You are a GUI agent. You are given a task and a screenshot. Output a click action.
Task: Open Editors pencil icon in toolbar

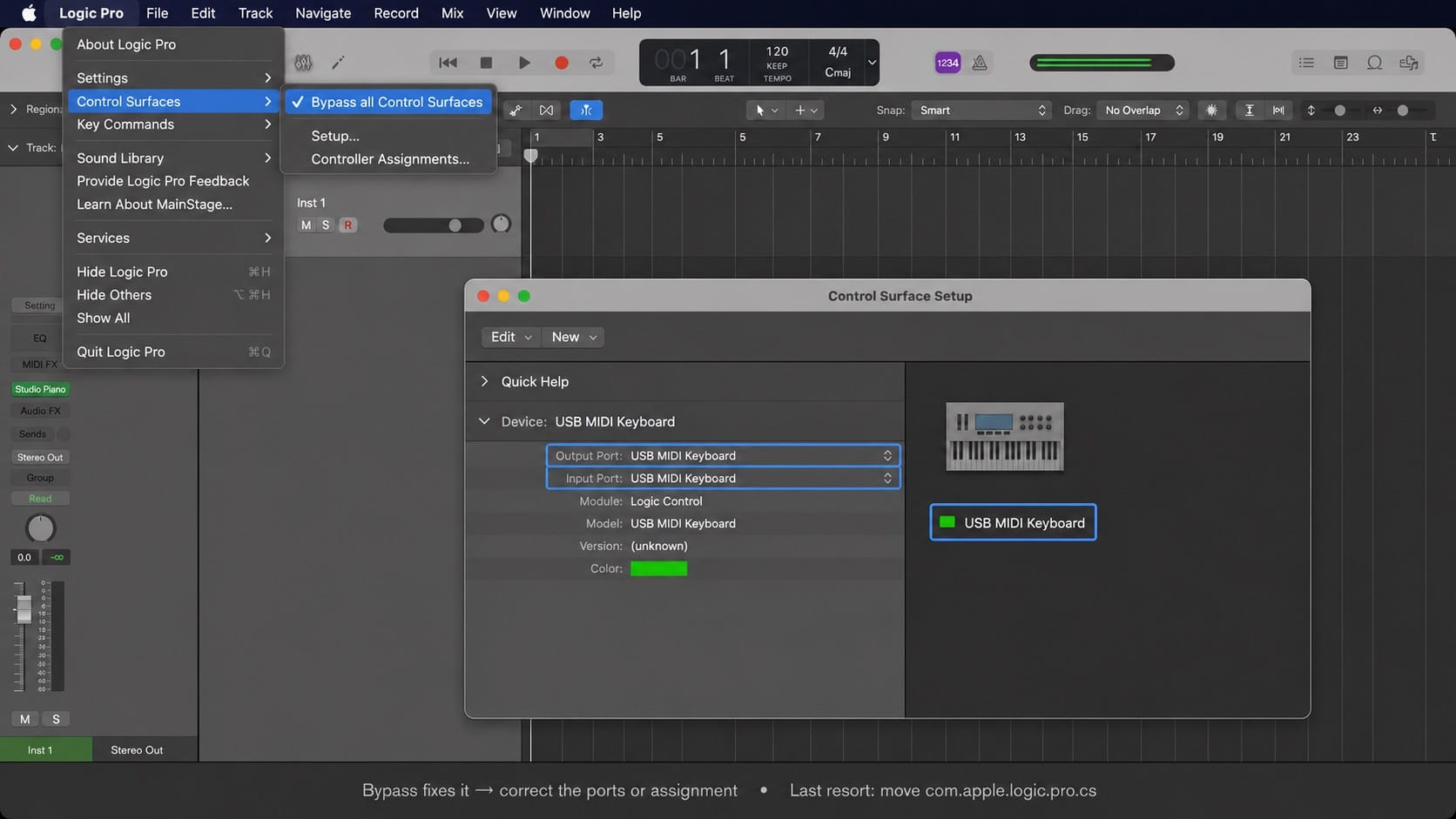point(338,63)
